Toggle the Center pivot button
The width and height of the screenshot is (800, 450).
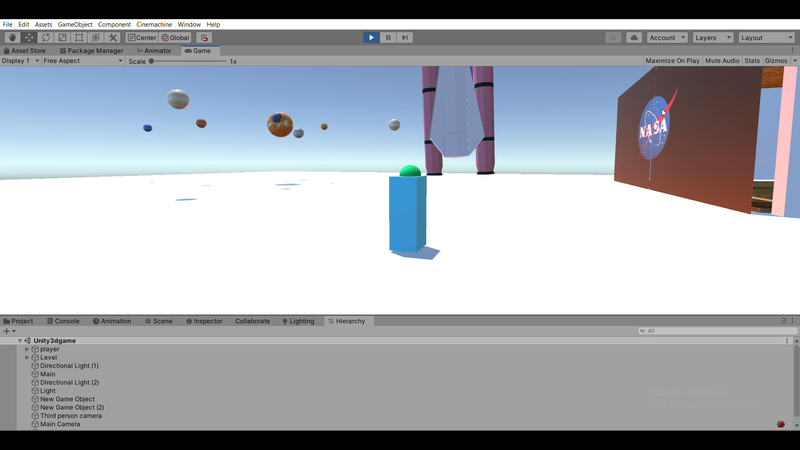pyautogui.click(x=142, y=38)
